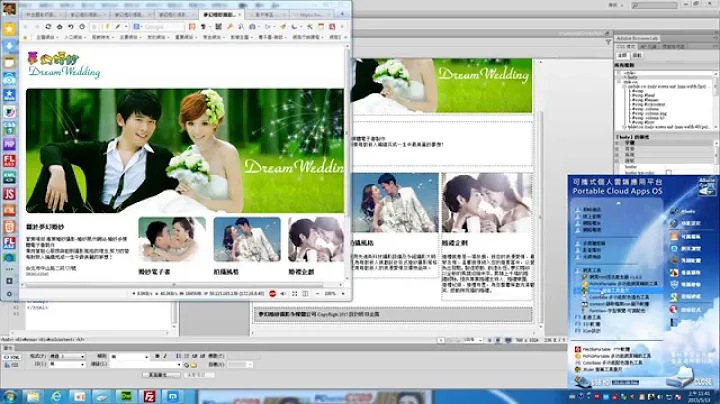Open the link field dropdown in properties panel
This screenshot has width=720, height=404.
[179, 365]
